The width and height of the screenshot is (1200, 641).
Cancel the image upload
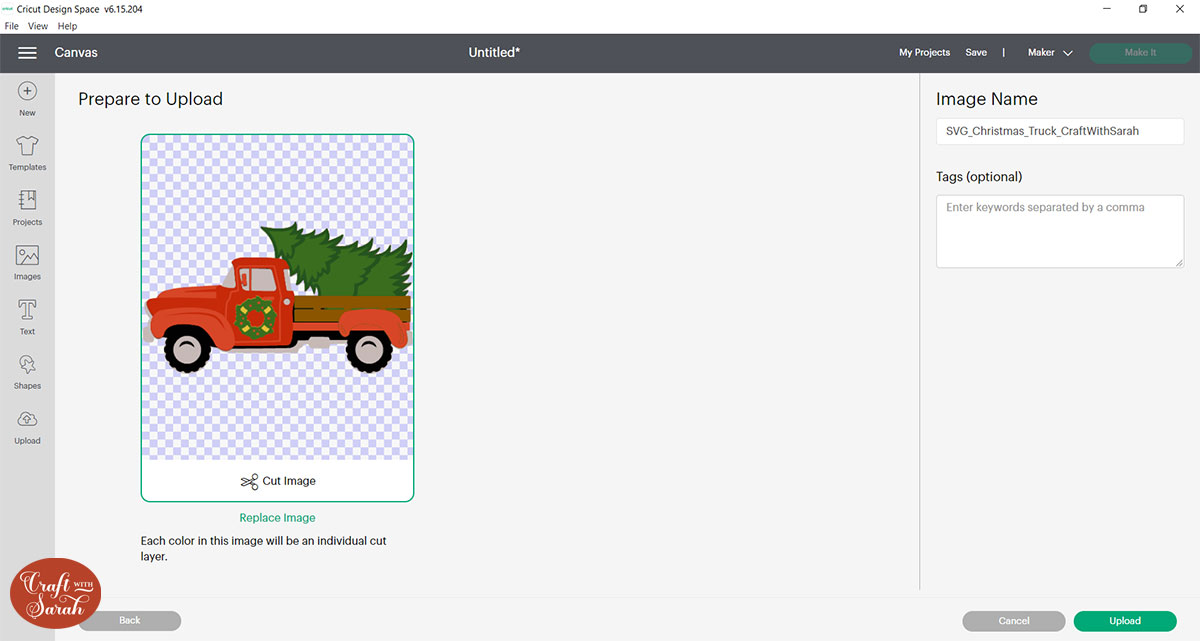click(1013, 620)
